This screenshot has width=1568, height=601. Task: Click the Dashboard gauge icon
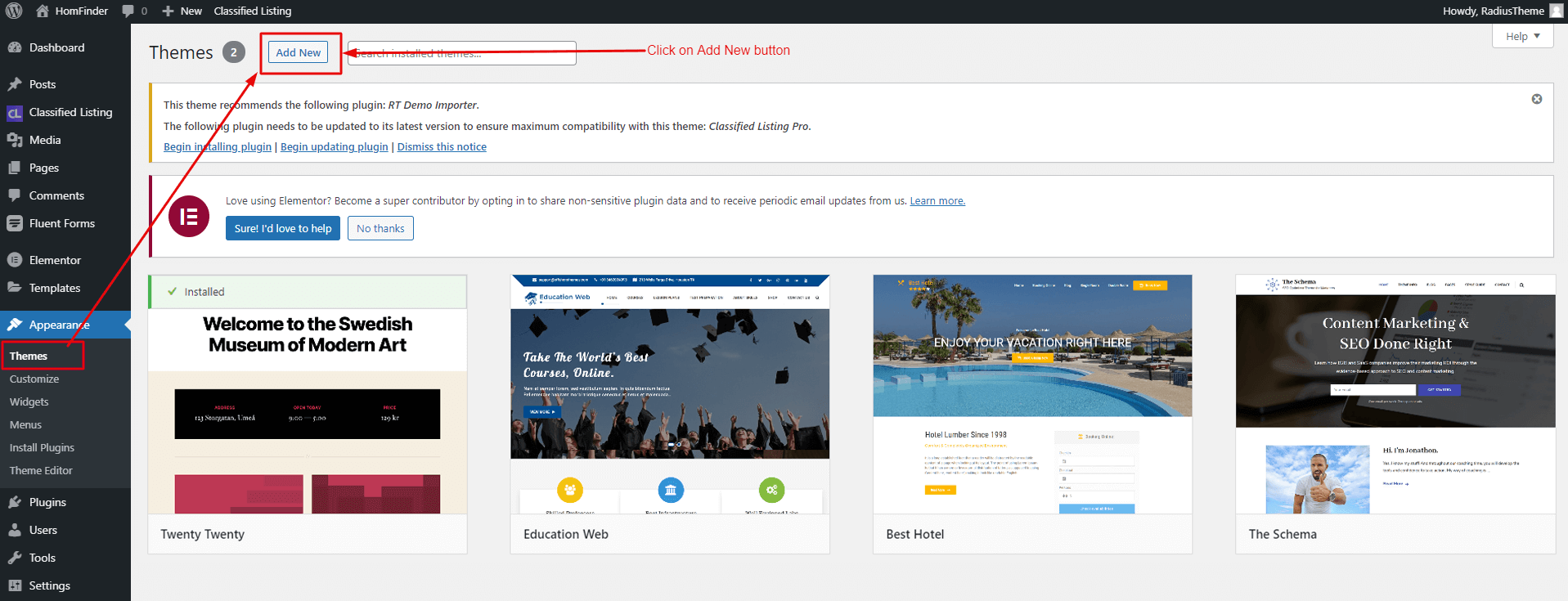[x=15, y=47]
